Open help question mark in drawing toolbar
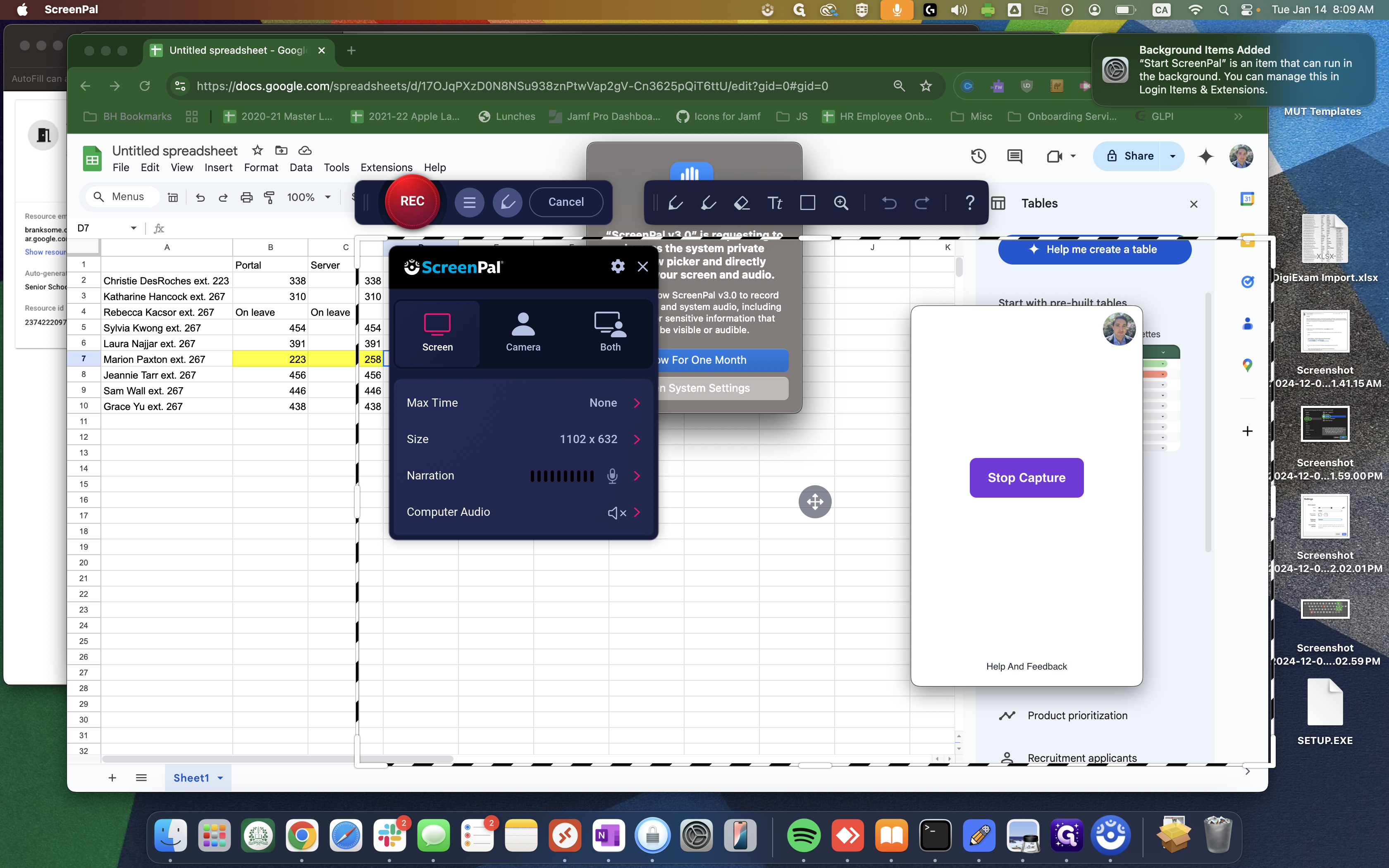Image resolution: width=1389 pixels, height=868 pixels. point(969,203)
